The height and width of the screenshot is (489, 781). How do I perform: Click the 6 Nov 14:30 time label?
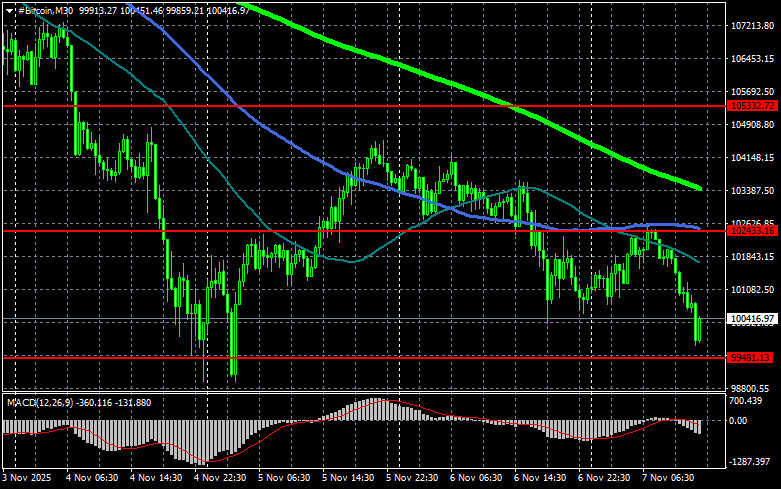(x=539, y=478)
